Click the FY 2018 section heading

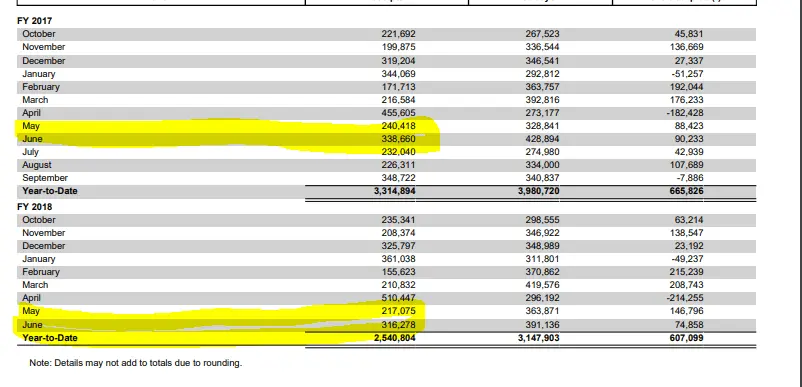(35, 207)
